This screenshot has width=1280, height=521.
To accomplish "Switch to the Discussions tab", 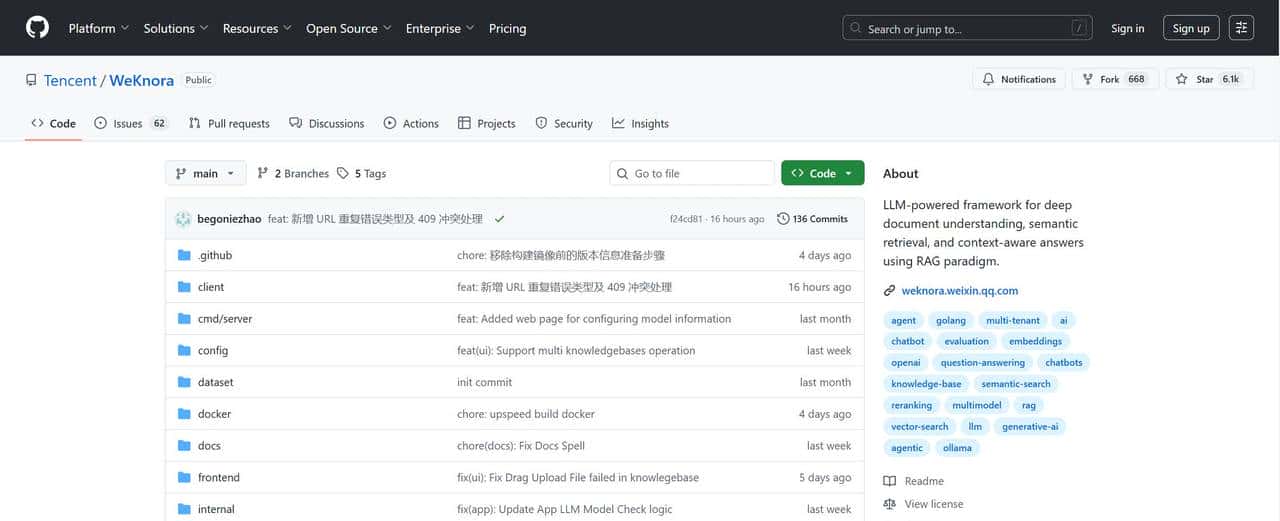I will coord(327,123).
